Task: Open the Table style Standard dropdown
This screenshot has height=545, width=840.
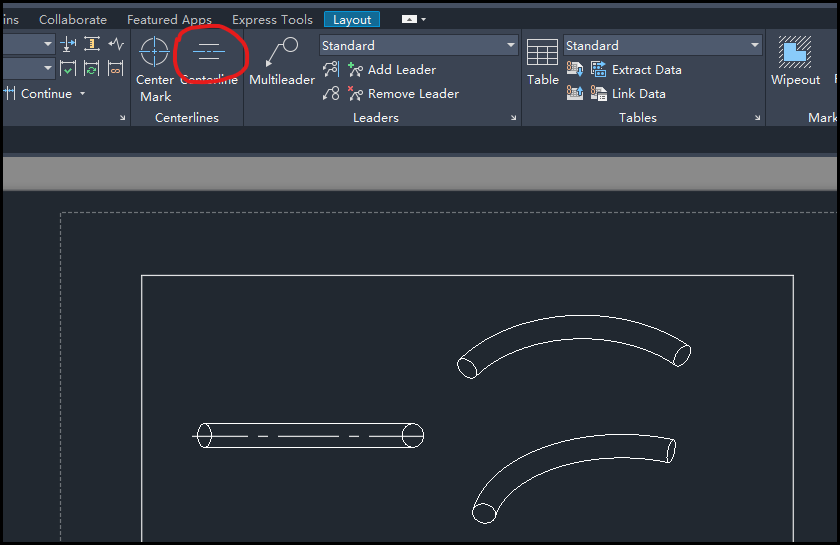Action: [663, 46]
